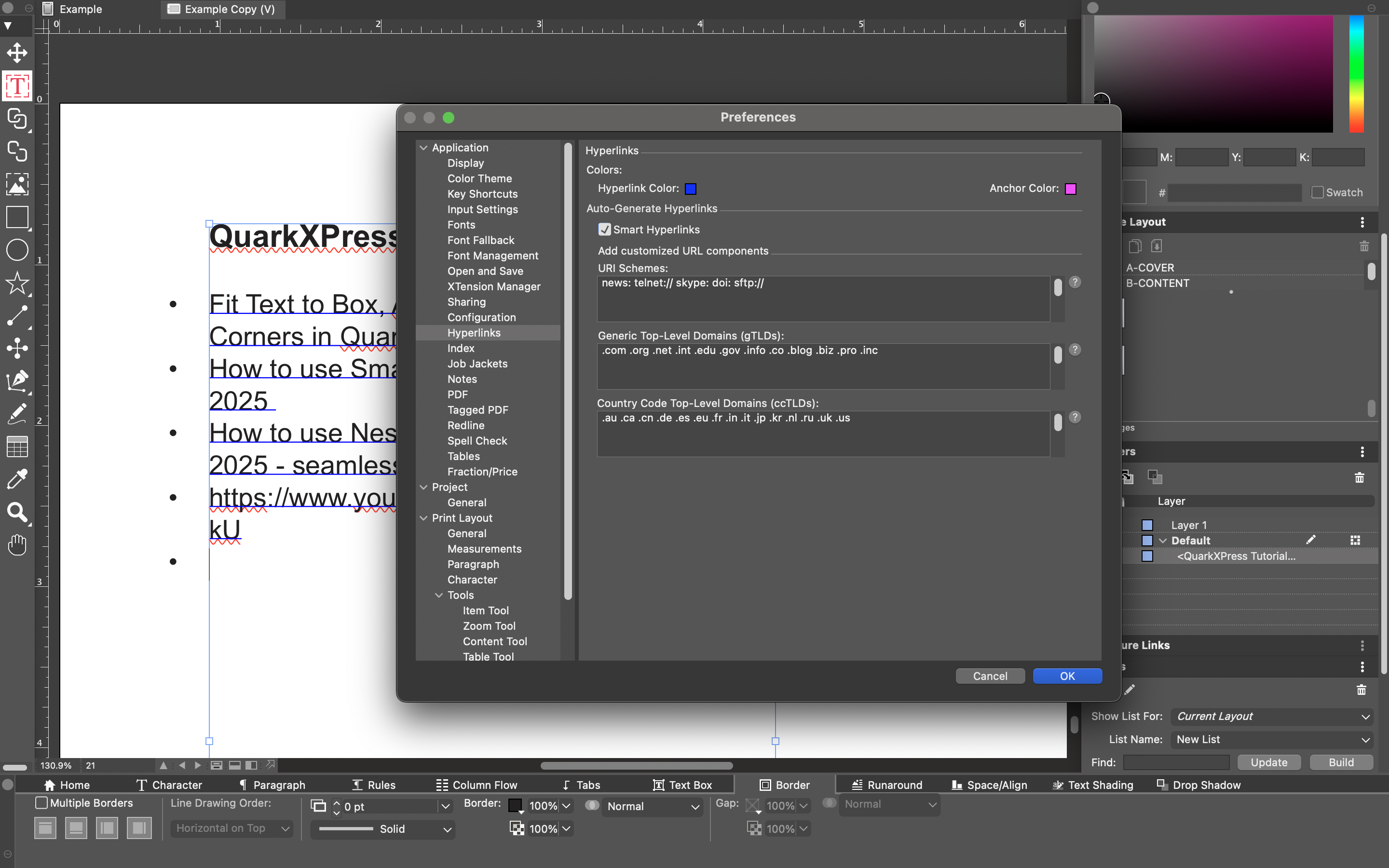Collapse the Print Layout preferences group

(423, 518)
